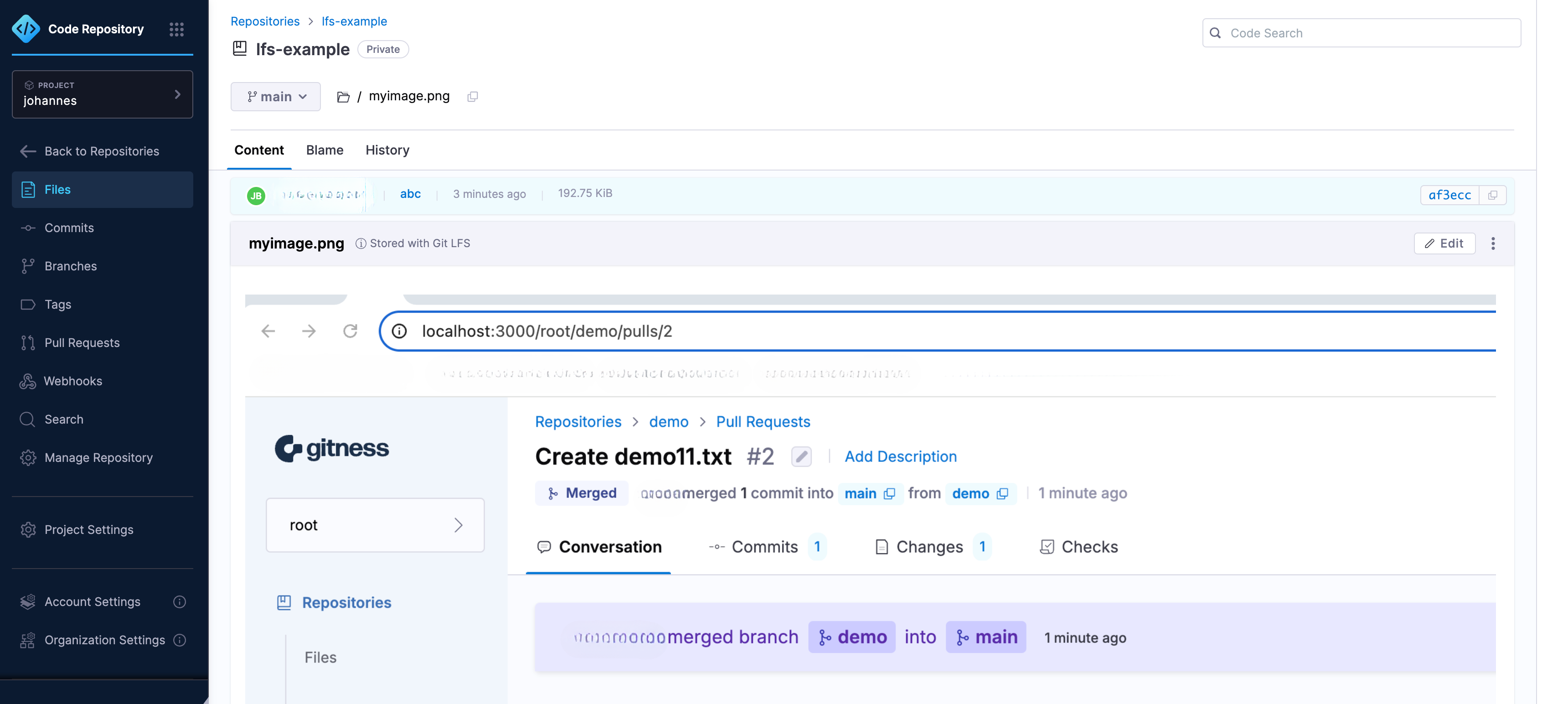The width and height of the screenshot is (1568, 704).
Task: Open Pull Requests in the sidebar
Action: click(82, 343)
